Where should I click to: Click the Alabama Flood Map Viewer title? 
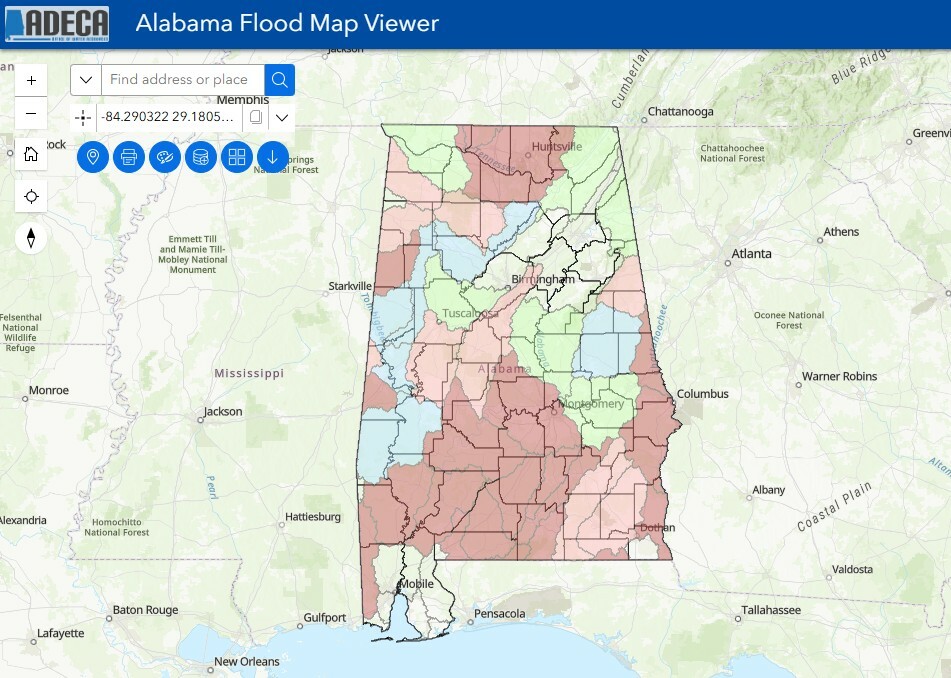point(289,21)
